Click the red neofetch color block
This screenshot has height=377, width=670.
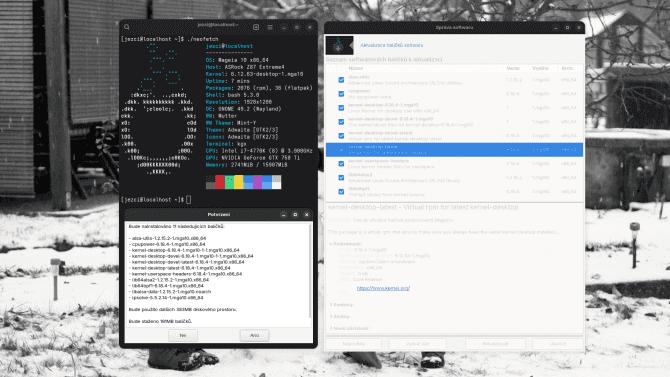(x=220, y=182)
